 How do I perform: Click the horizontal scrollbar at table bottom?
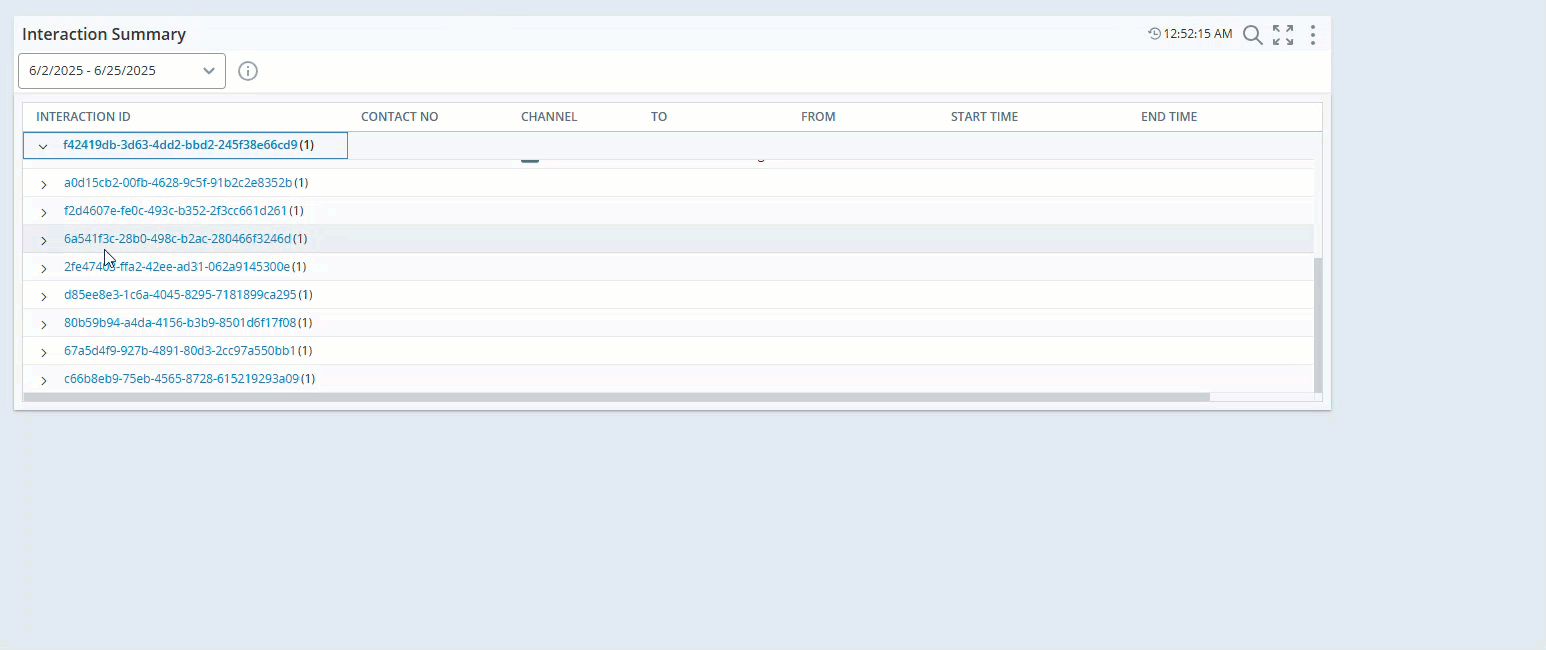pos(615,397)
